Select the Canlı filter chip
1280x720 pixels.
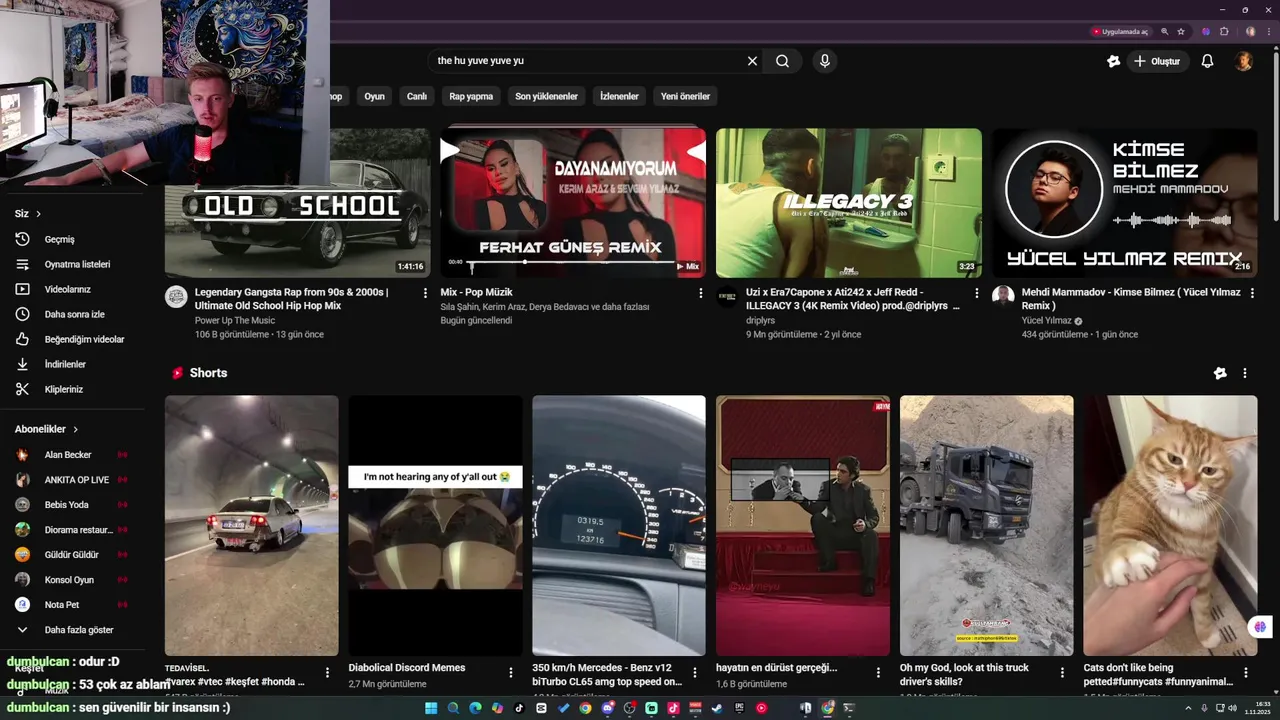(417, 96)
